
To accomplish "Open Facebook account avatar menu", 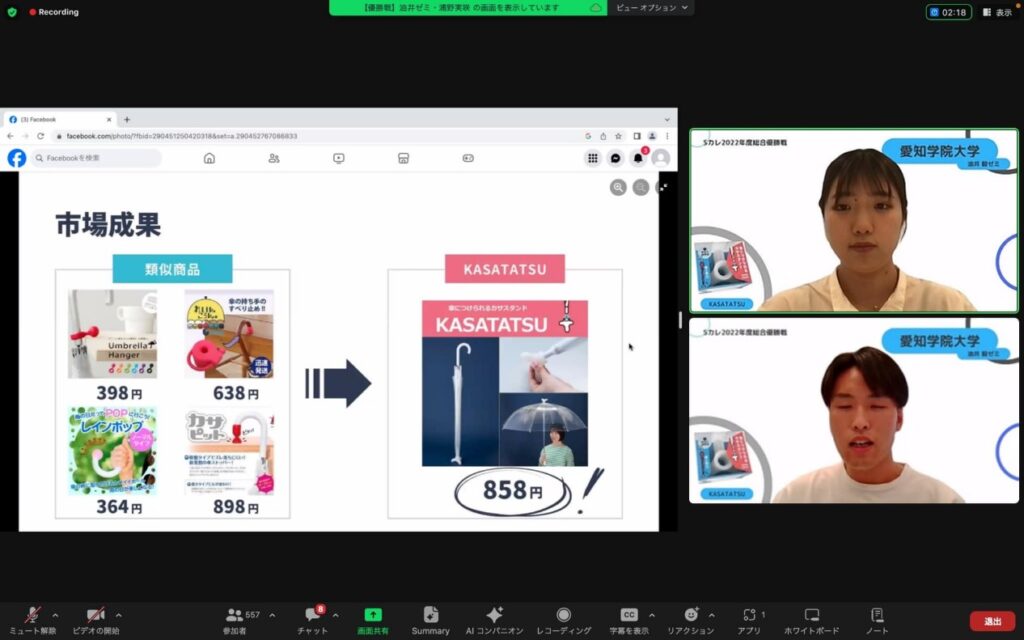I will [x=661, y=158].
